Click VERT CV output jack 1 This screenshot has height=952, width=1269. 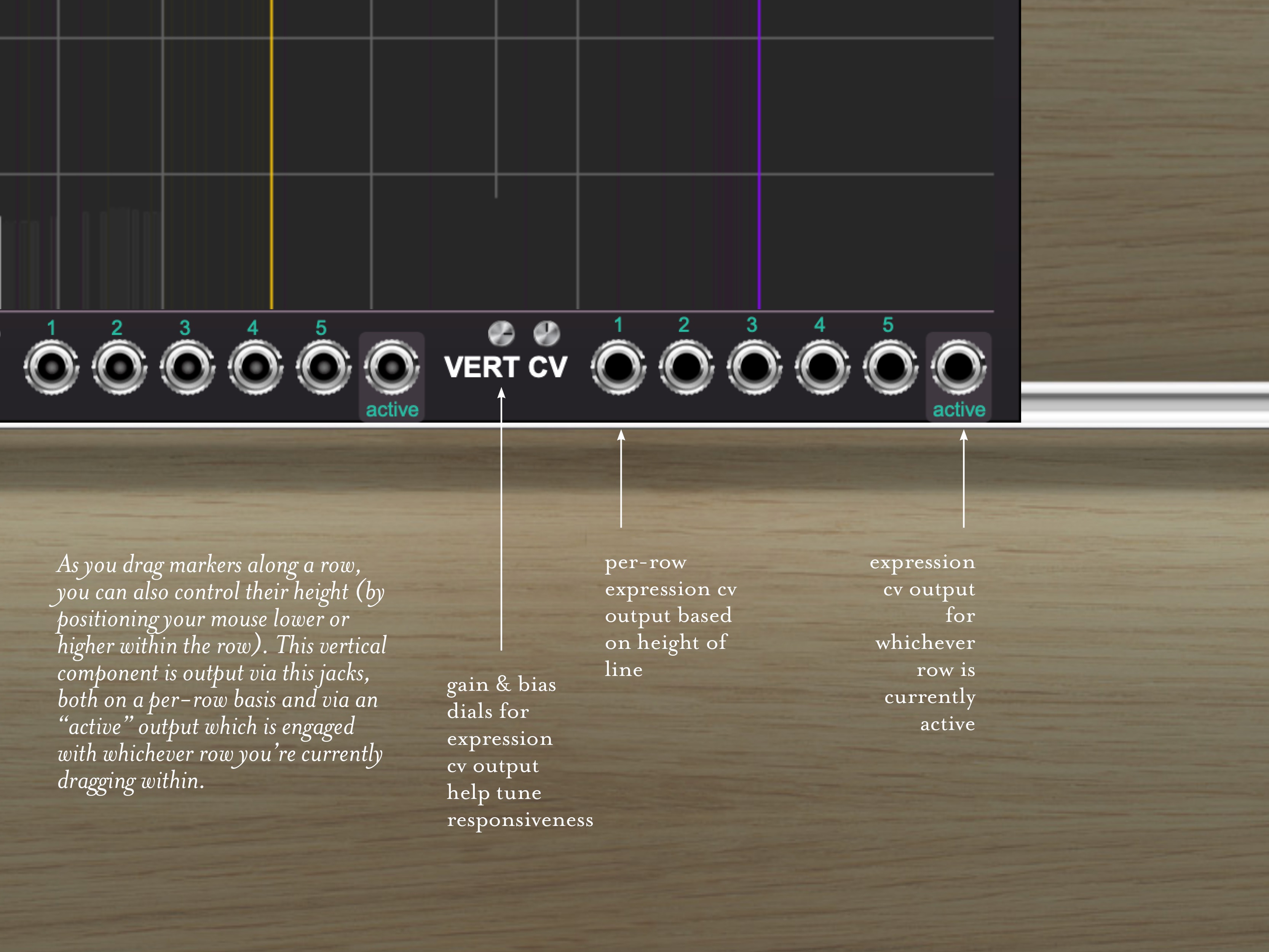click(618, 367)
